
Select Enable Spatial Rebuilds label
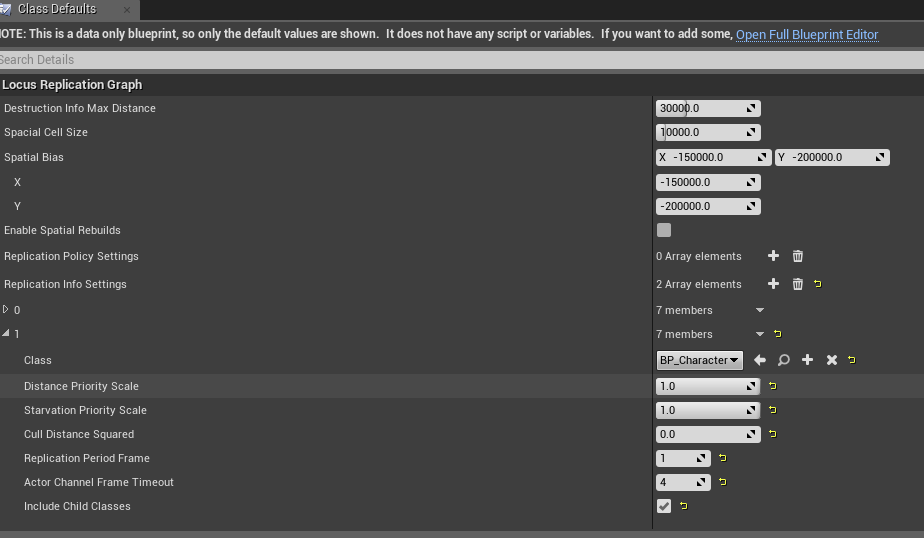pyautogui.click(x=62, y=230)
